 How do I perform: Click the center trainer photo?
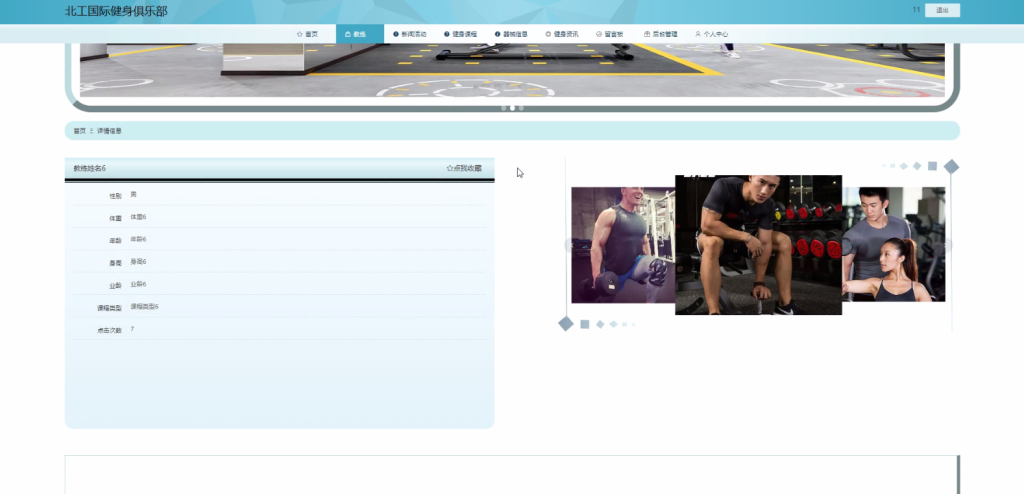(758, 244)
